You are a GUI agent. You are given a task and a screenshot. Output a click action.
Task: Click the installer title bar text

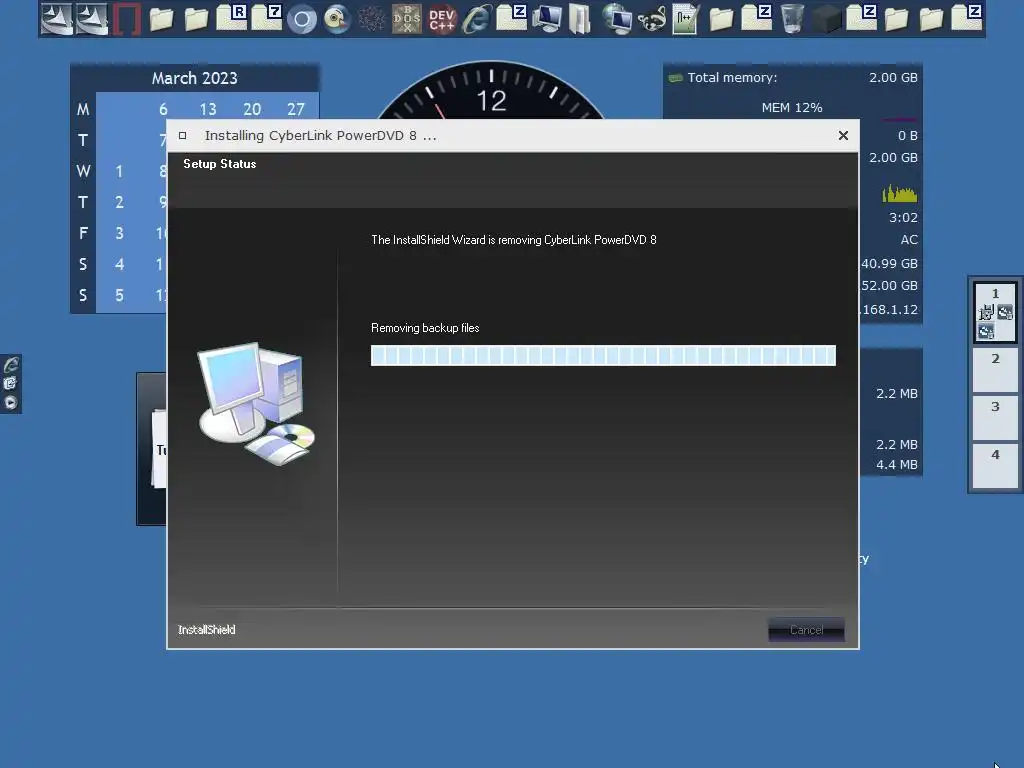coord(321,136)
